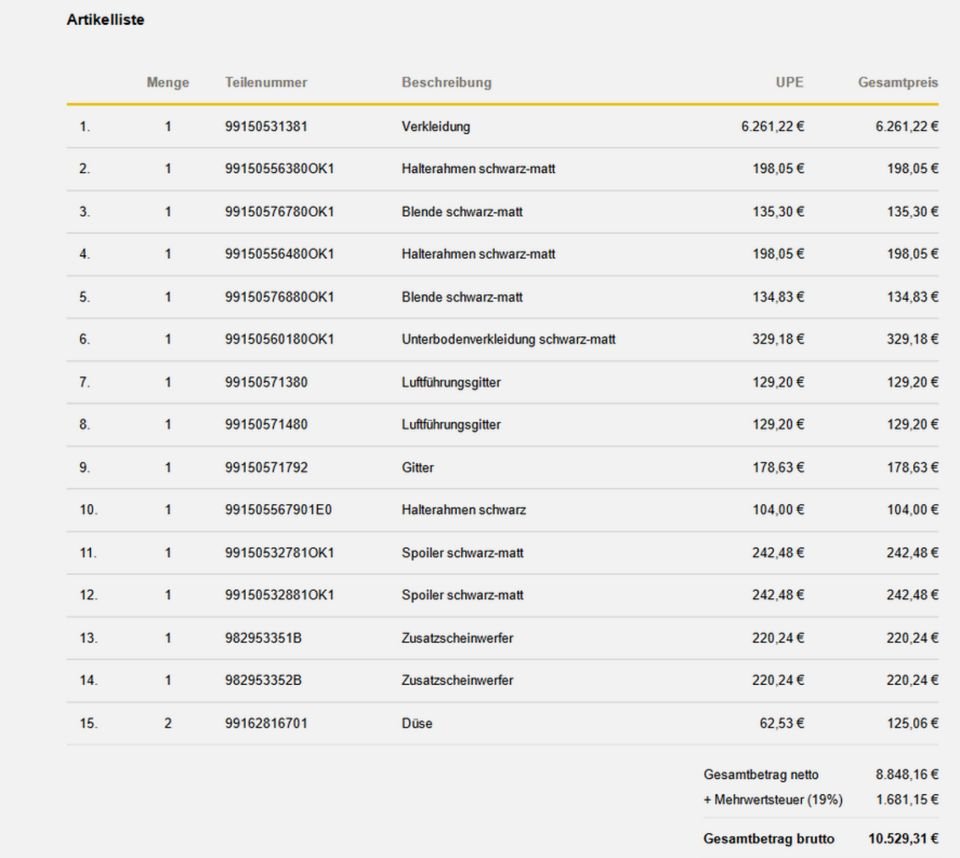Click the UPE column header

790,82
